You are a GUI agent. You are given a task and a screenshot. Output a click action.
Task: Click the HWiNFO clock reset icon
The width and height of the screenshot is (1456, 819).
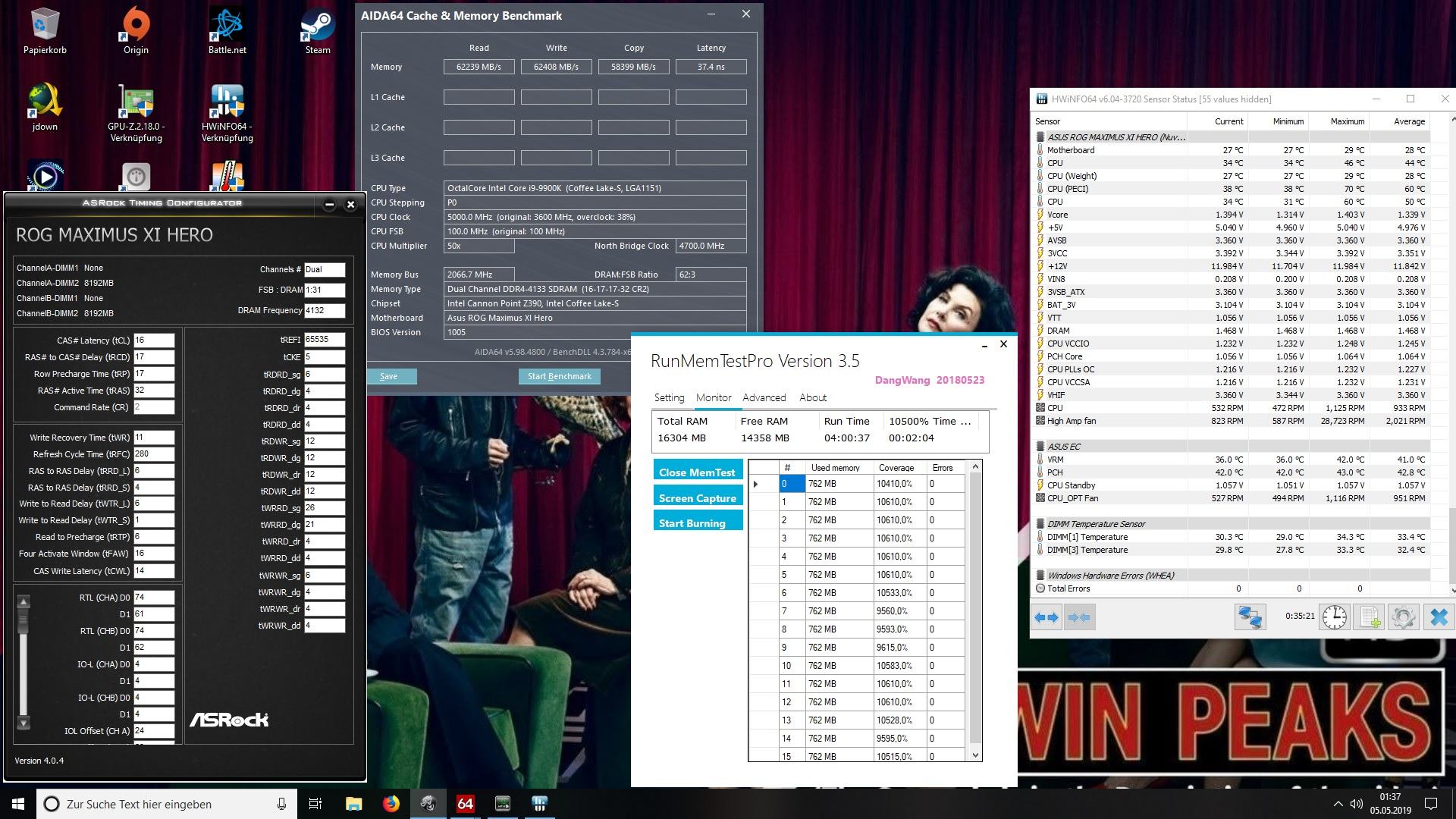(x=1334, y=617)
